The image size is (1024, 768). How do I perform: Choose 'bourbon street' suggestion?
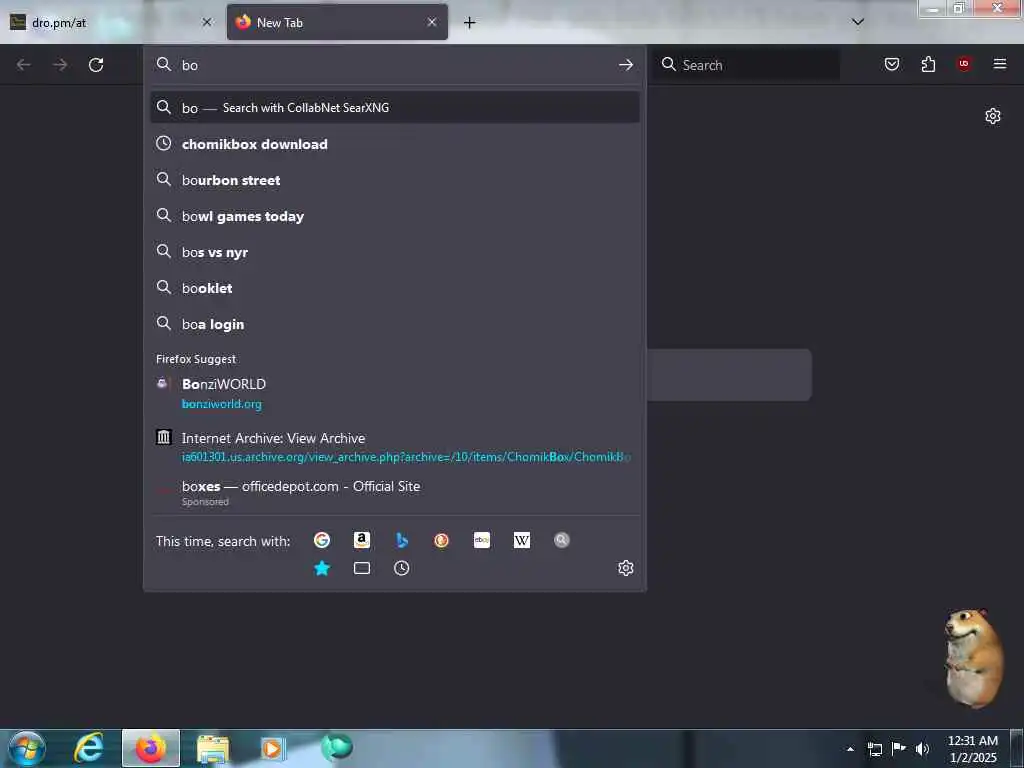click(x=394, y=180)
